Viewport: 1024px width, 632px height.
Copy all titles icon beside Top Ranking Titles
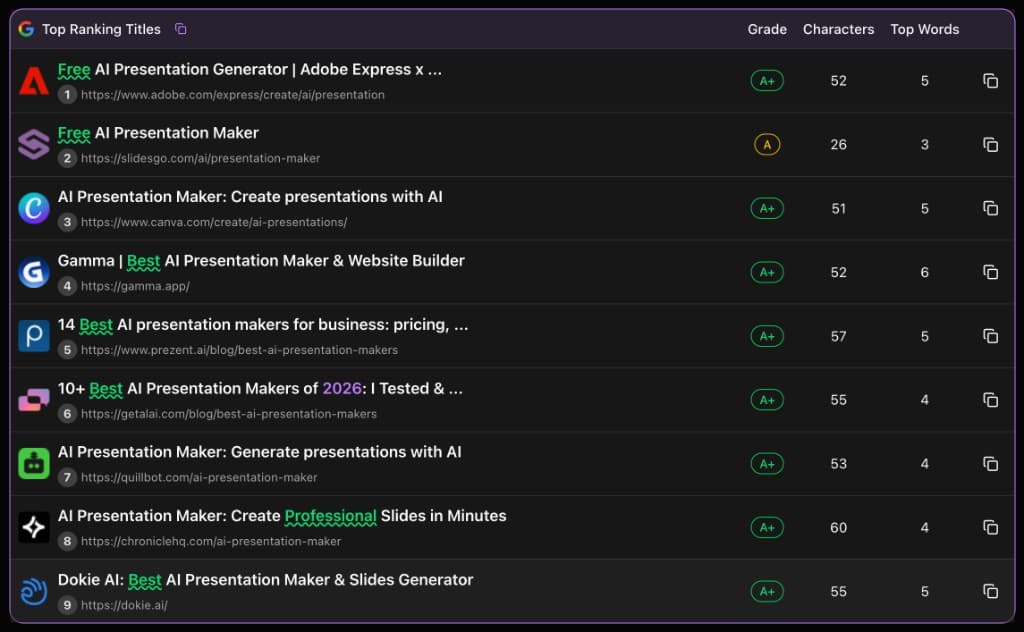pos(181,29)
